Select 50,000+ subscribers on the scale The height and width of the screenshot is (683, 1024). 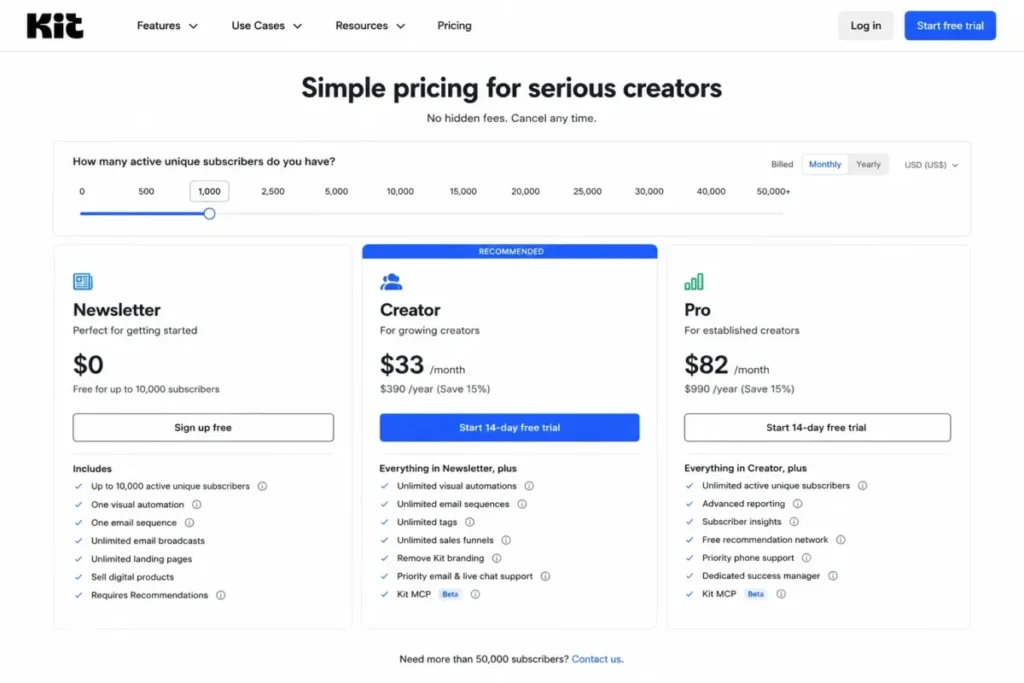point(773,191)
